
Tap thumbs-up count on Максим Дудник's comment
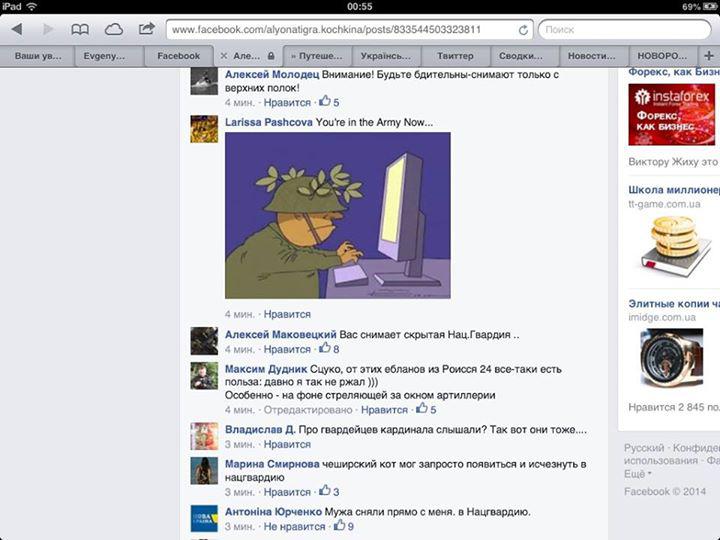pos(426,409)
